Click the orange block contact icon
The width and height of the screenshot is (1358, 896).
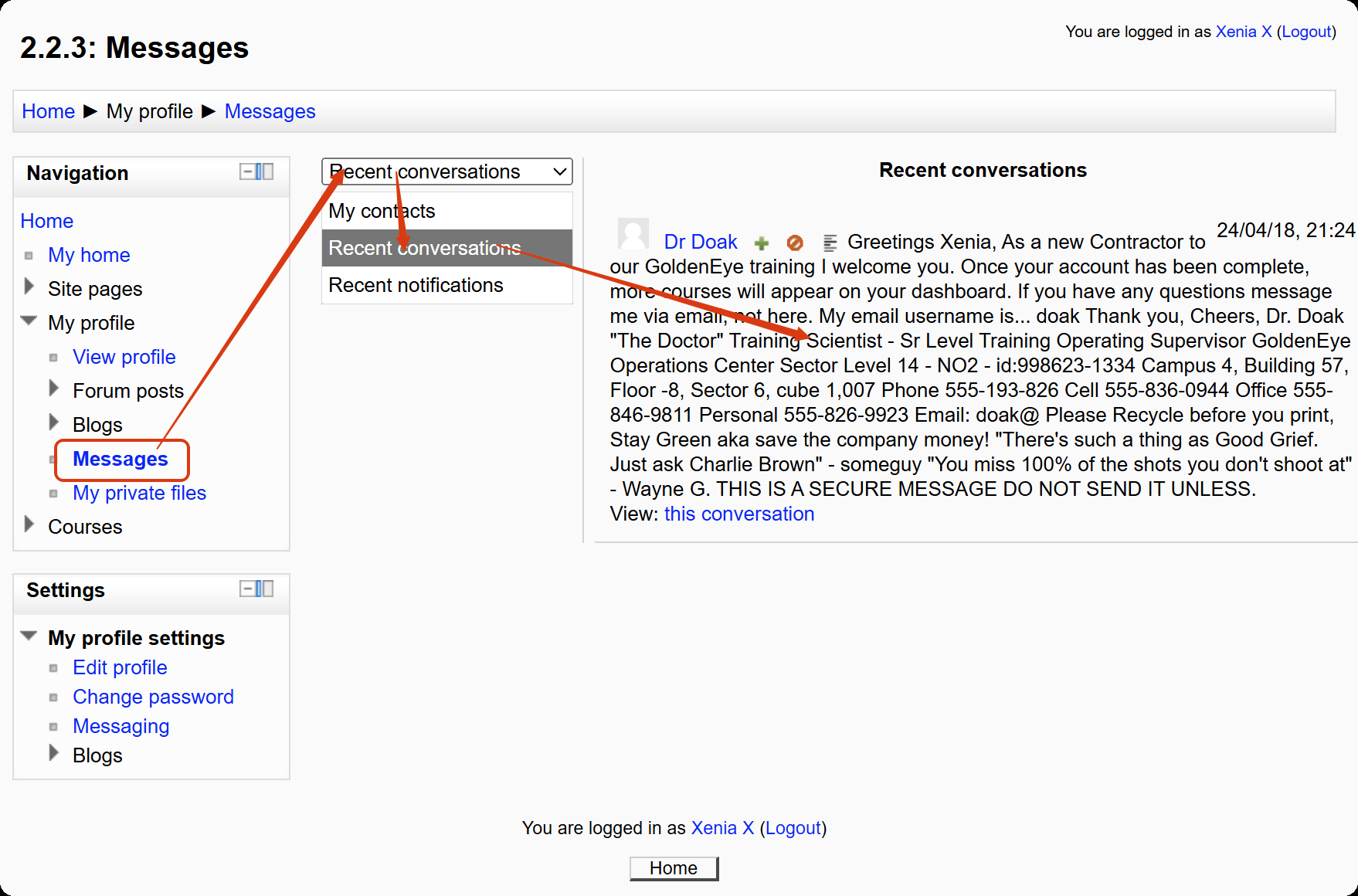point(795,243)
